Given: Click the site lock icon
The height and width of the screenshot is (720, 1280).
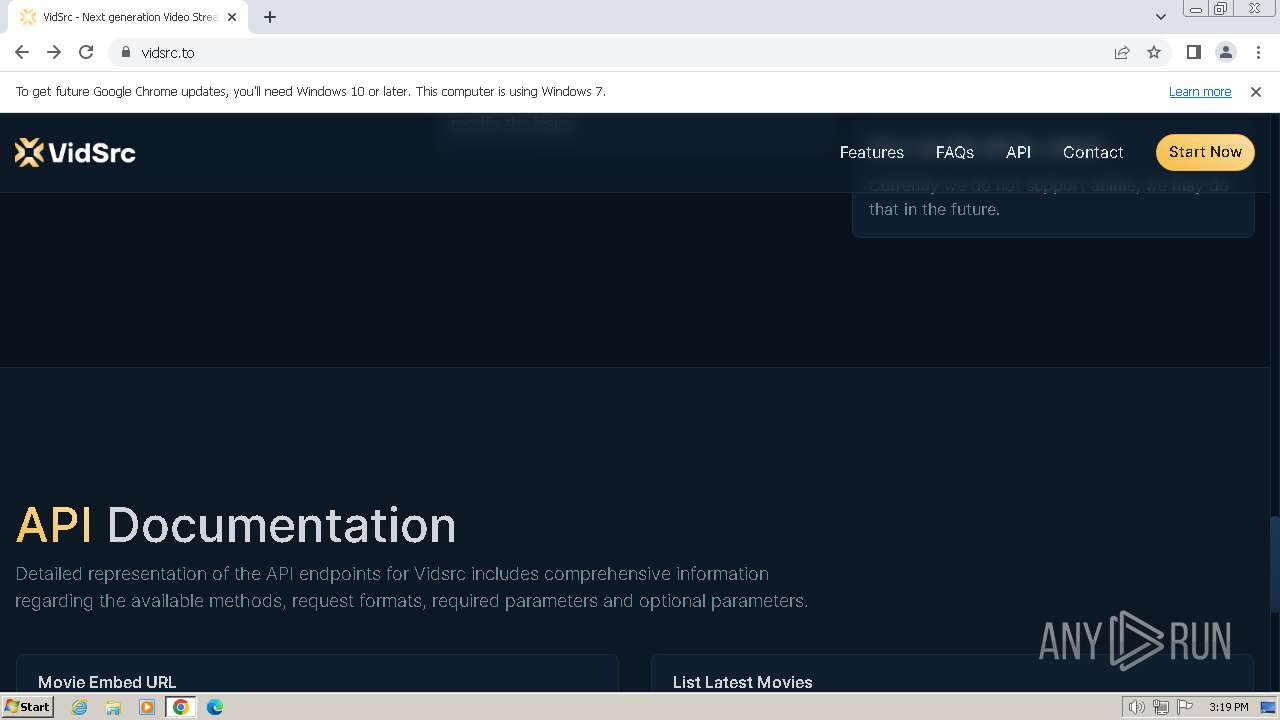Looking at the screenshot, I should (x=126, y=52).
